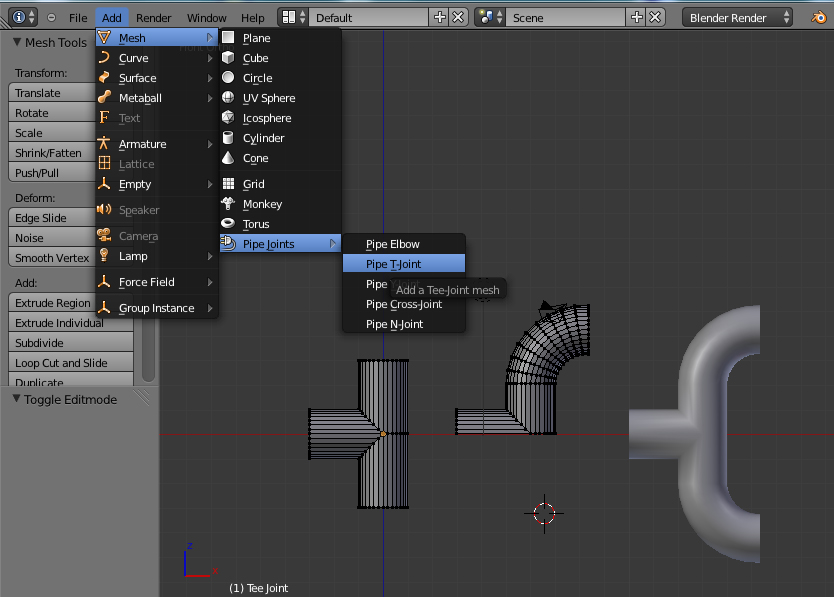This screenshot has width=834, height=597.
Task: Expand the Metaball submenu arrow
Action: tap(210, 98)
